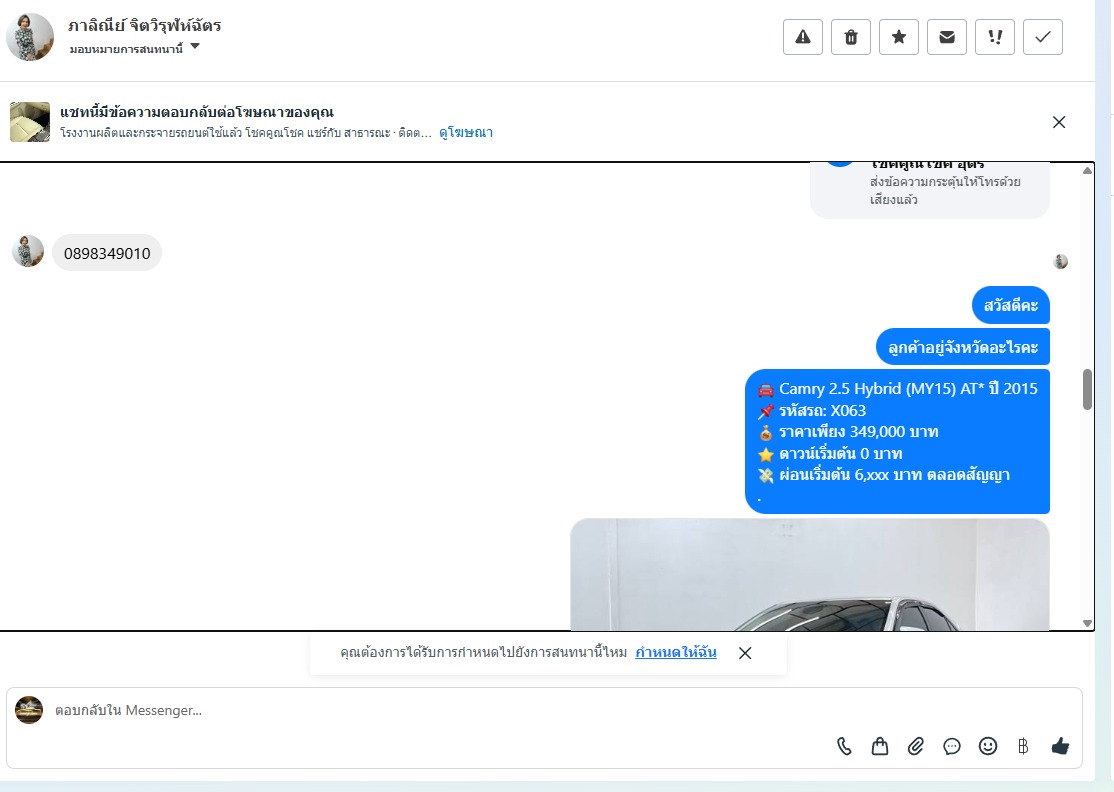The image size is (1114, 792).
Task: Click the baht payment request icon
Action: tap(1023, 746)
